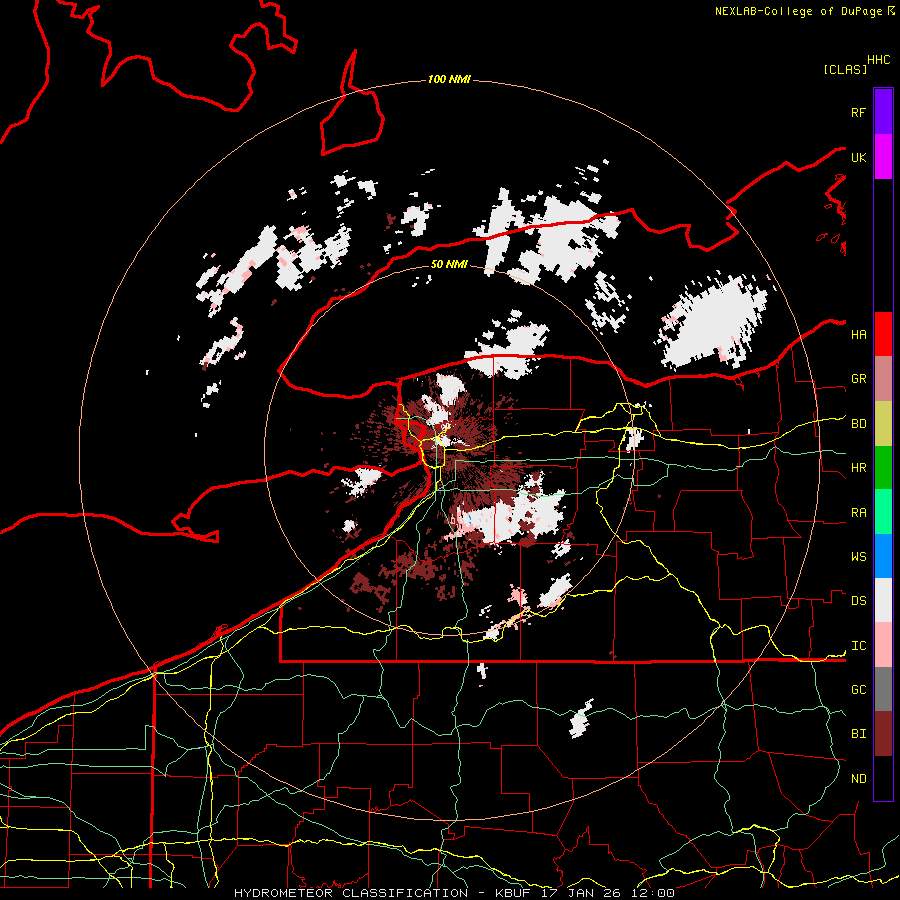The height and width of the screenshot is (900, 900).
Task: Click the DS legend label
Action: [858, 601]
